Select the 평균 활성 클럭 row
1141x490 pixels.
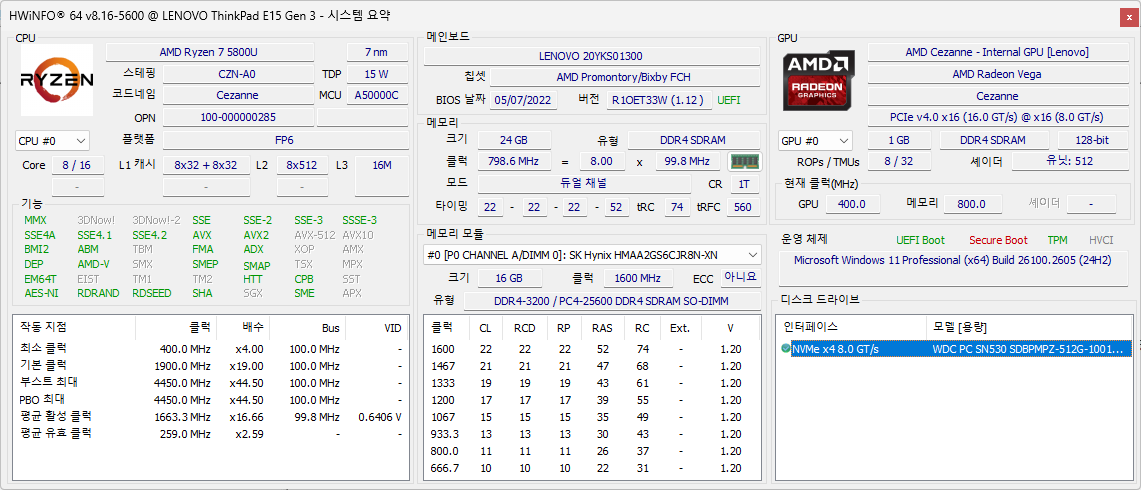pos(212,416)
